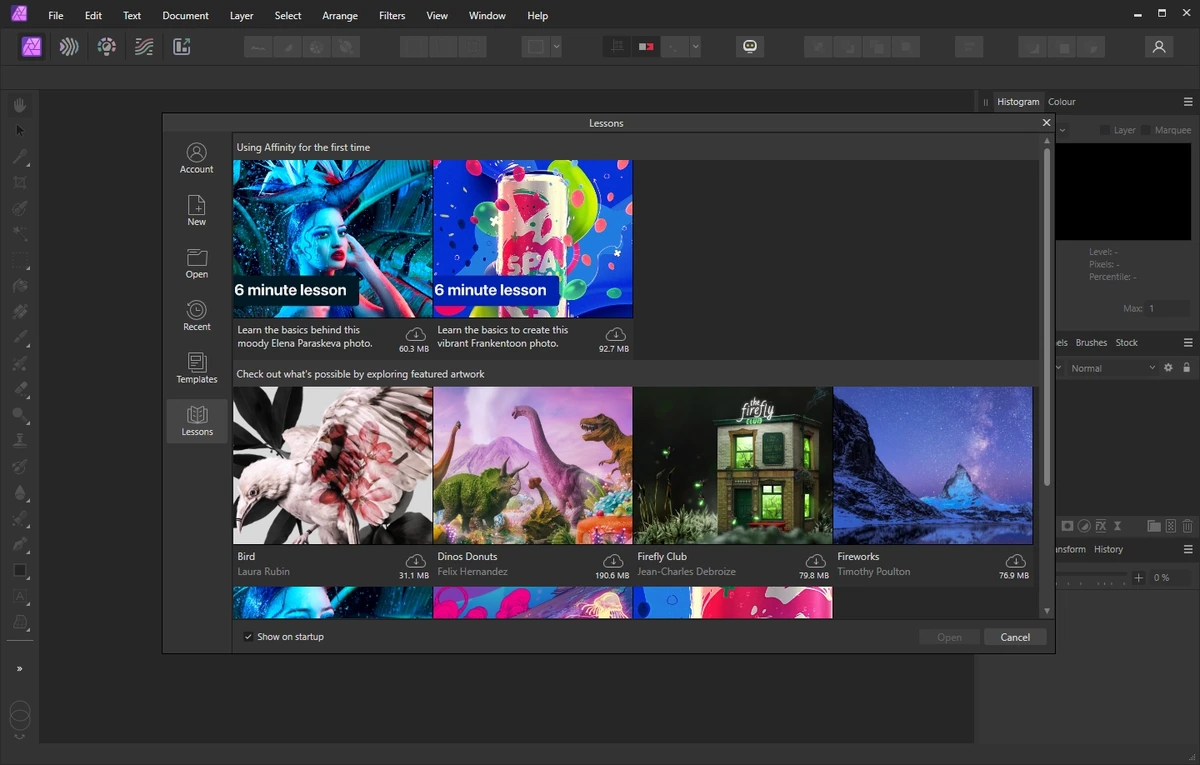
Task: Open the Filters menu
Action: [392, 16]
